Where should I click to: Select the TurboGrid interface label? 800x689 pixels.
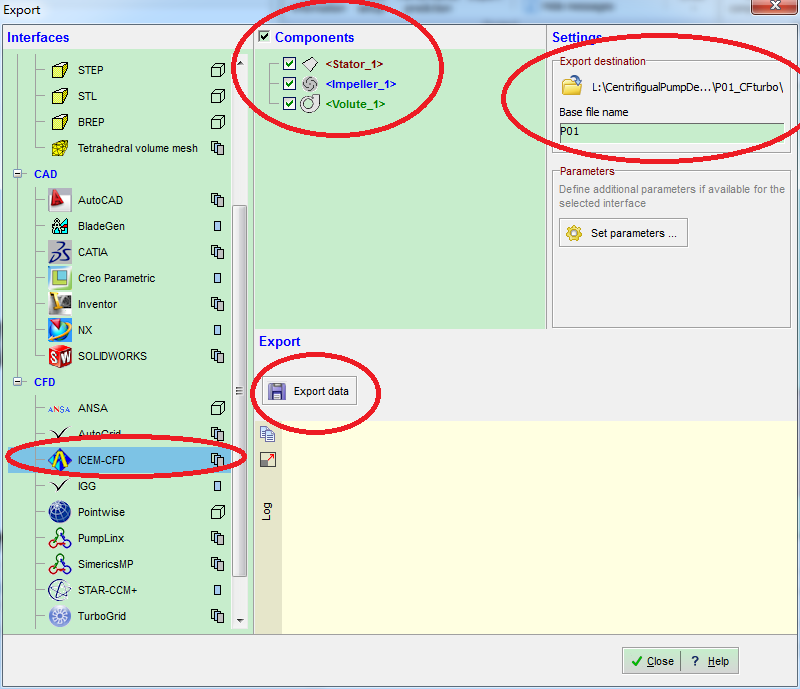tap(102, 616)
